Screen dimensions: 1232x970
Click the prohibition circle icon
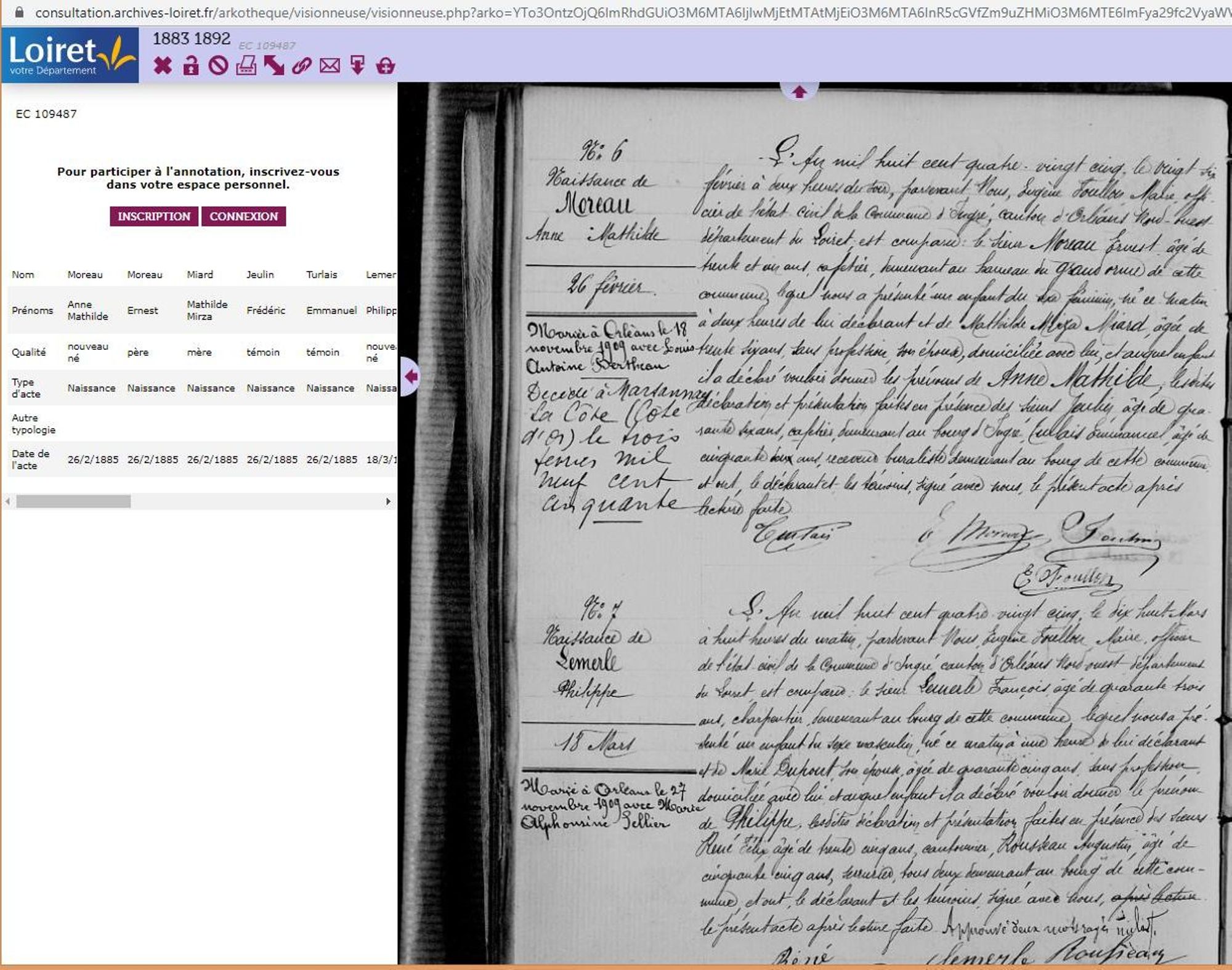[218, 65]
